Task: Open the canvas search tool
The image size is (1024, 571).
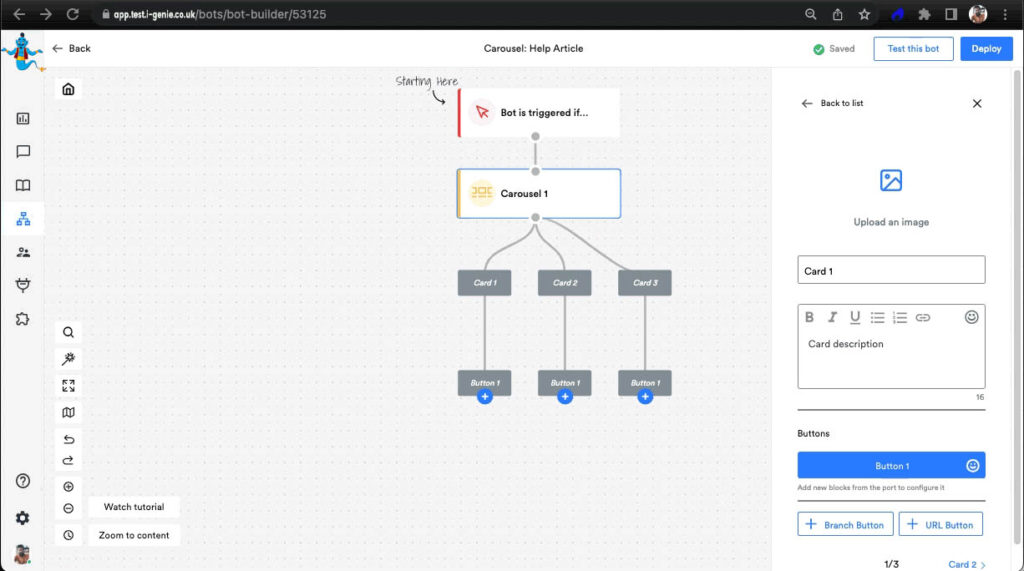Action: (x=68, y=333)
